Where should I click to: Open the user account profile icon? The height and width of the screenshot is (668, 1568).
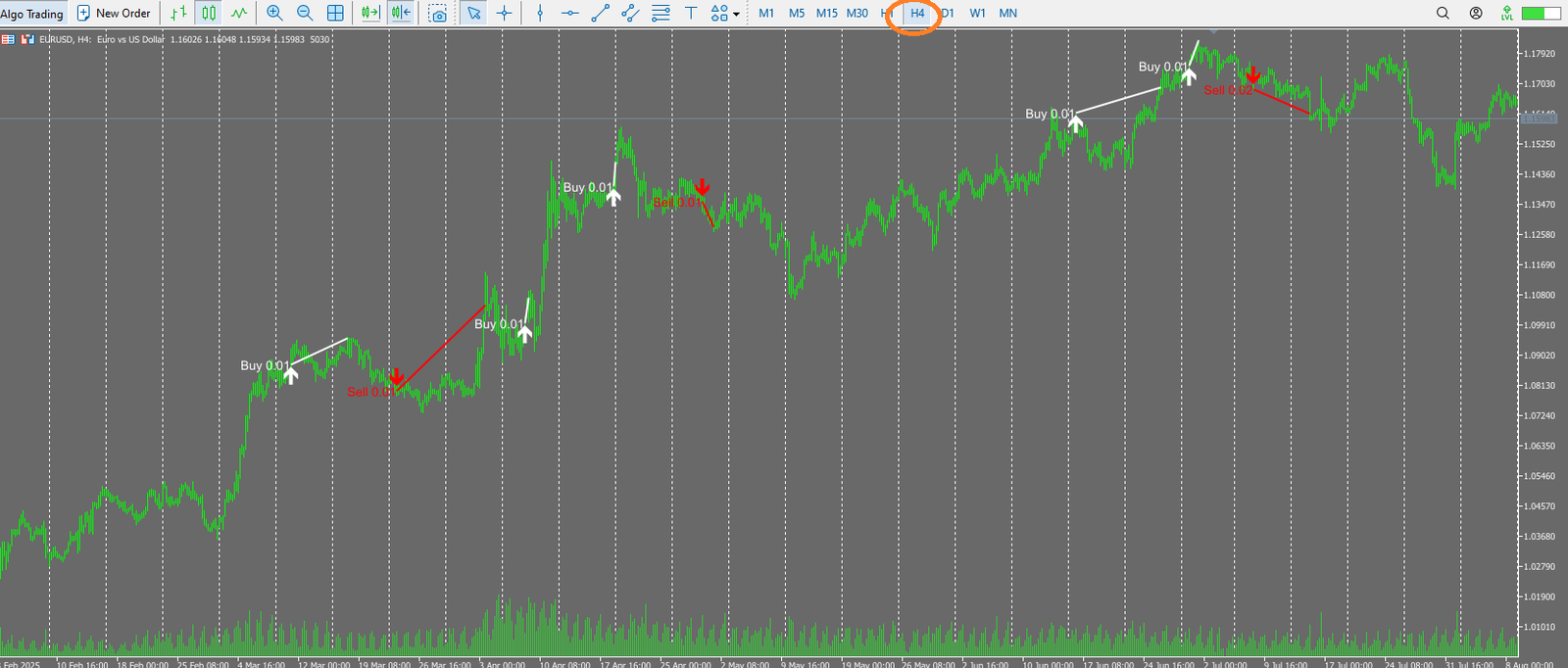[1476, 13]
